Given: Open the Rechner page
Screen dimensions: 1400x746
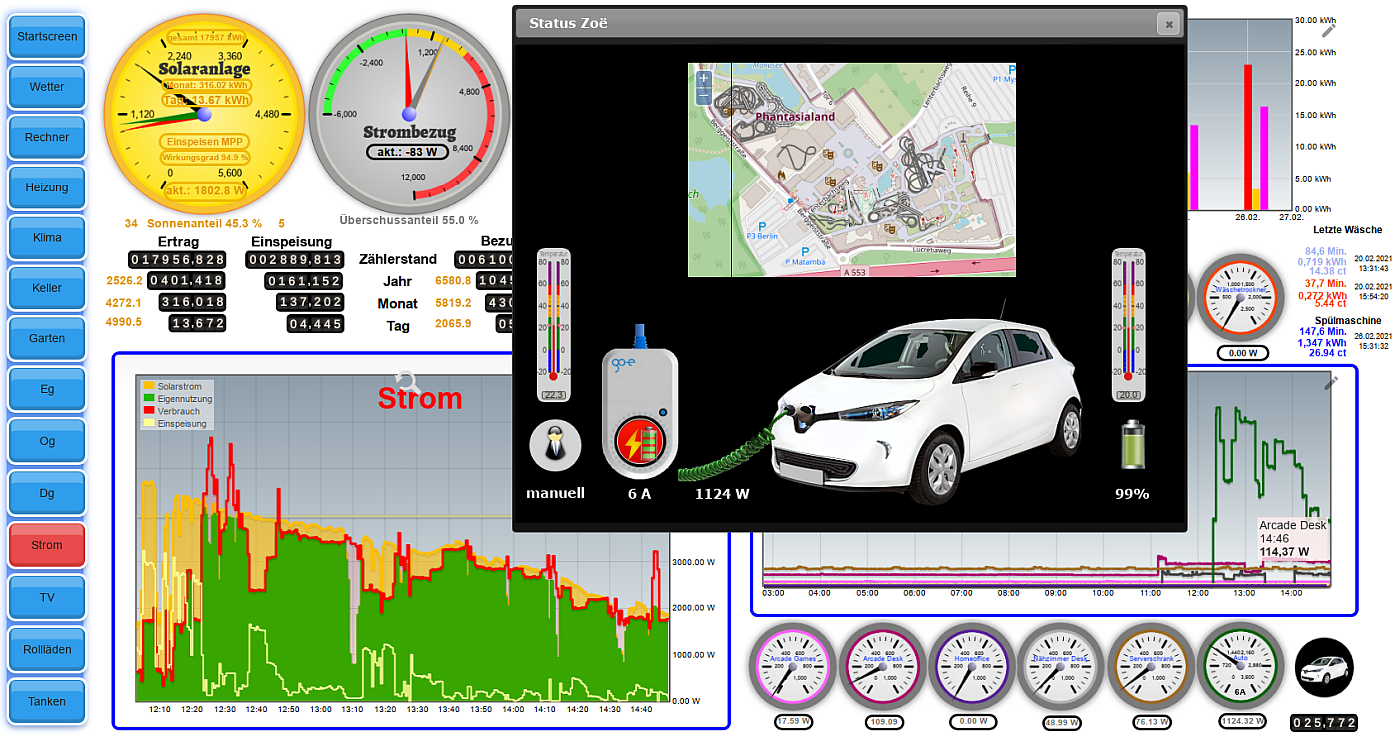Looking at the screenshot, I should (47, 137).
